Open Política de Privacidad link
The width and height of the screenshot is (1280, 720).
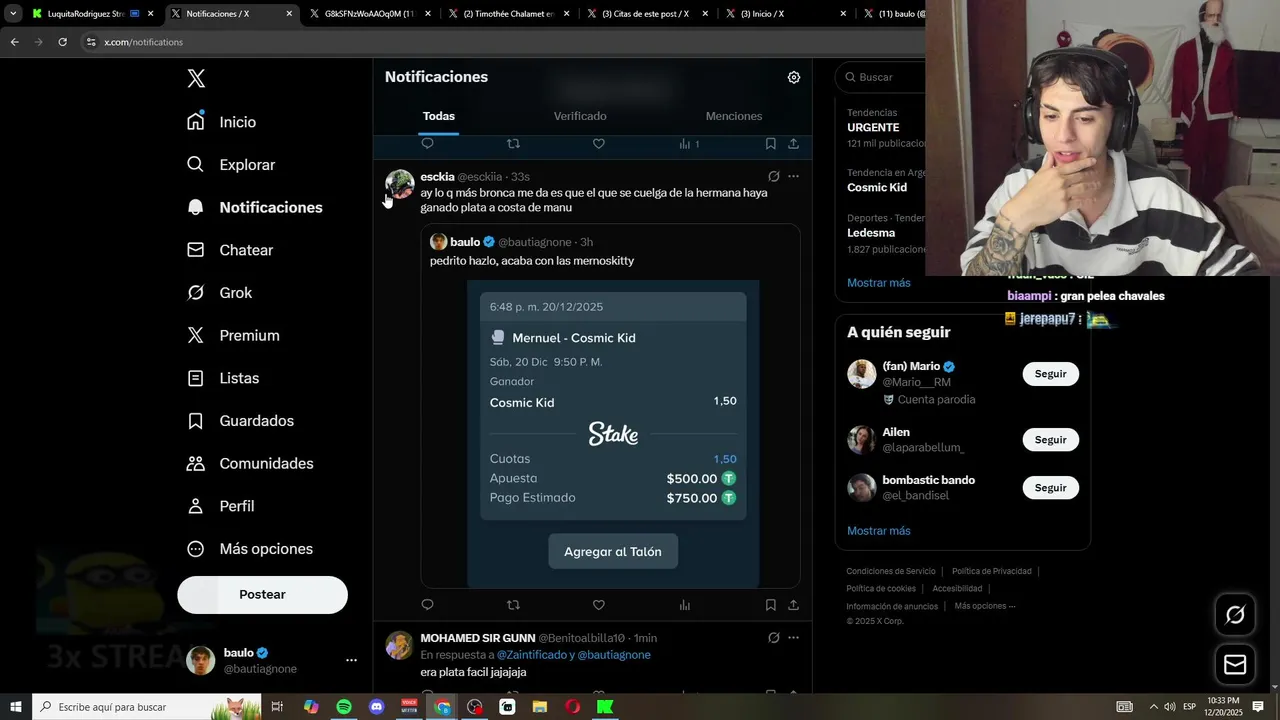click(992, 571)
